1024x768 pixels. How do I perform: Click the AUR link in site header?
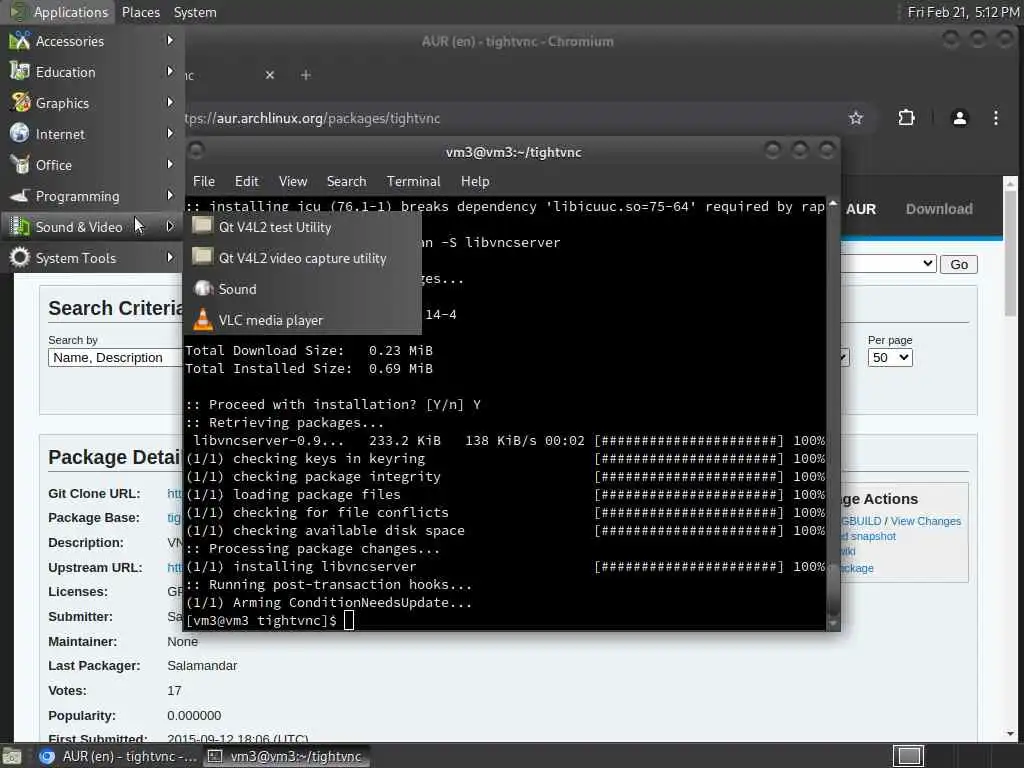[x=861, y=209]
